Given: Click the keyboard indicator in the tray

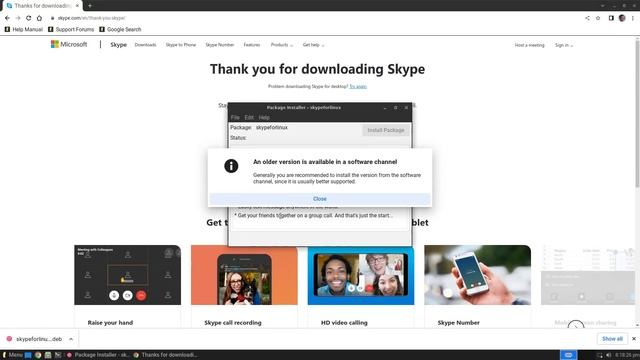Looking at the screenshot, I should (569, 355).
